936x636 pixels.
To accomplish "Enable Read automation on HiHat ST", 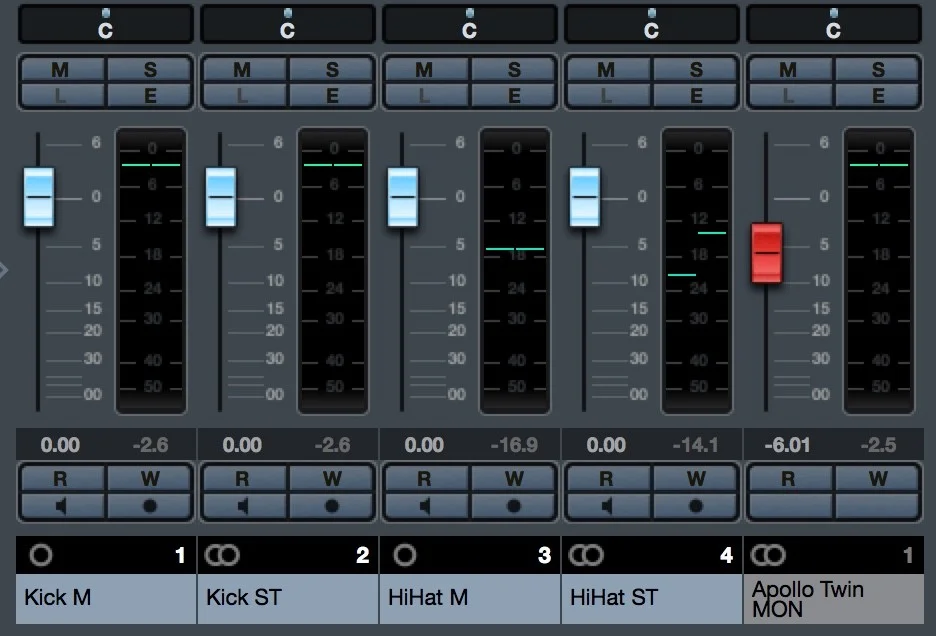I will [x=608, y=478].
